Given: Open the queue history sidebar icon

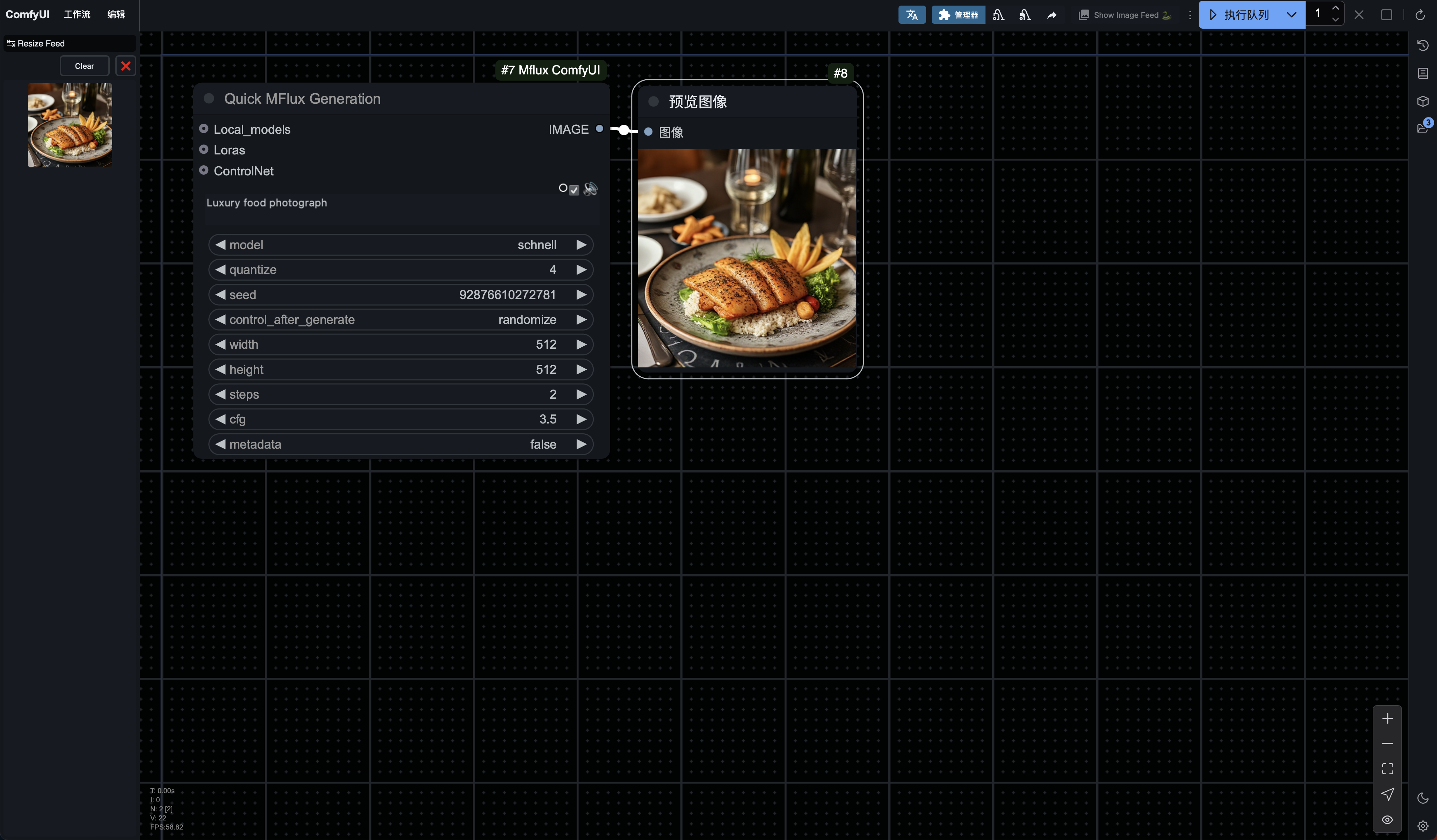Looking at the screenshot, I should click(x=1422, y=46).
